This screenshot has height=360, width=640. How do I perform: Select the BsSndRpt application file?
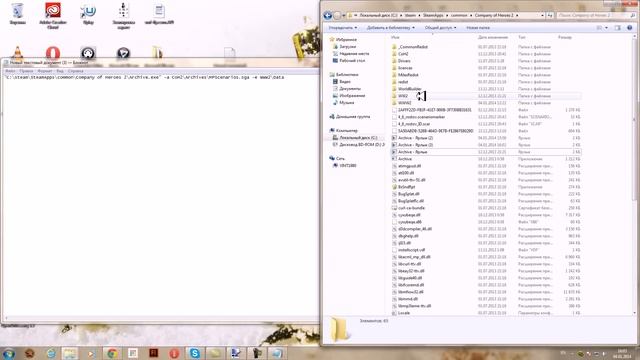tap(406, 187)
